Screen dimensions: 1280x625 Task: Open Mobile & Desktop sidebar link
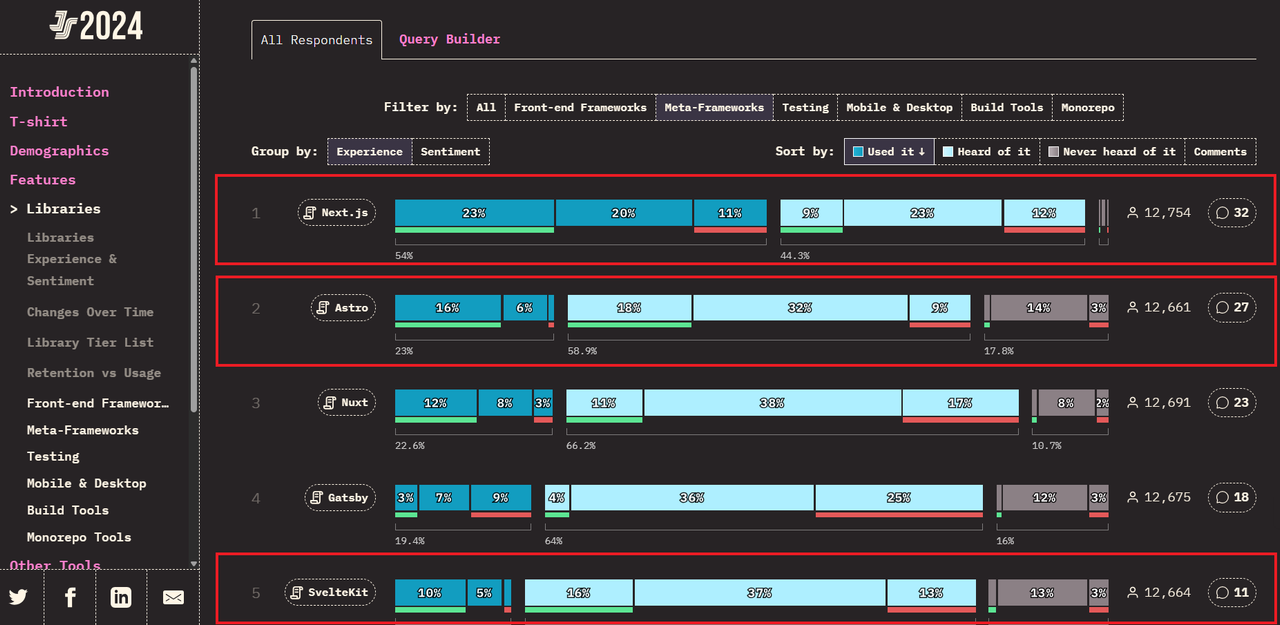click(x=86, y=483)
